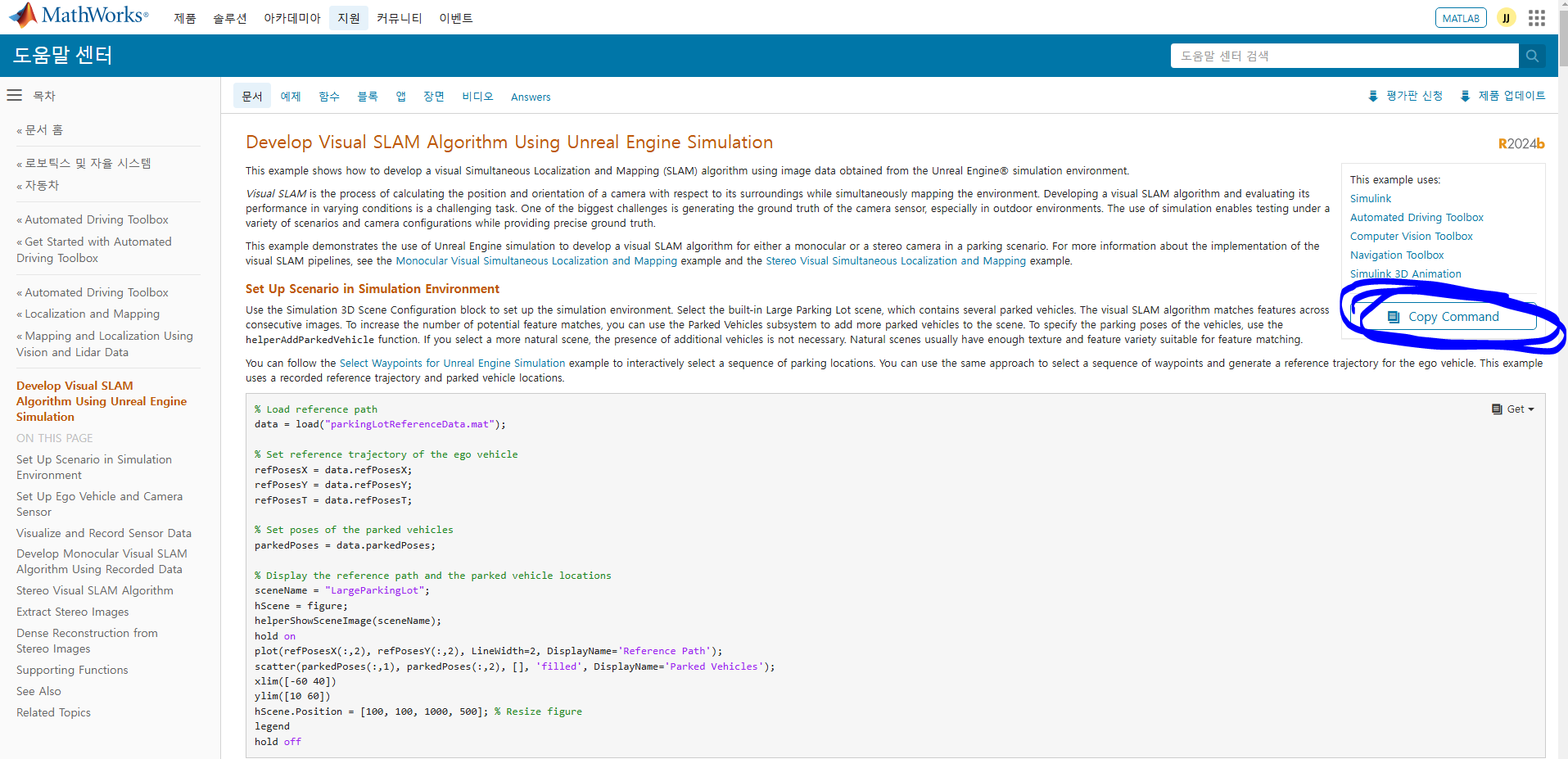This screenshot has height=759, width=1568.
Task: Jump to See Also section
Action: click(x=38, y=692)
